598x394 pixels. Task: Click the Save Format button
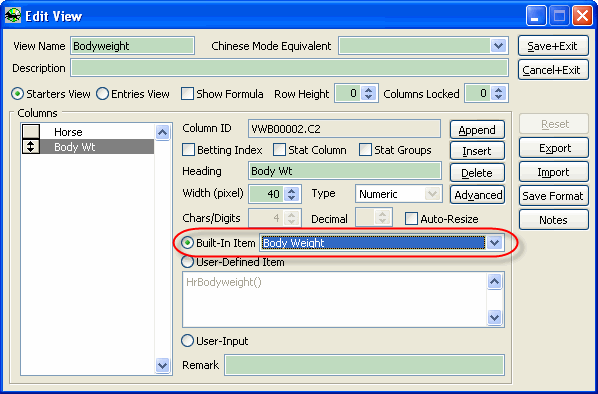click(554, 196)
